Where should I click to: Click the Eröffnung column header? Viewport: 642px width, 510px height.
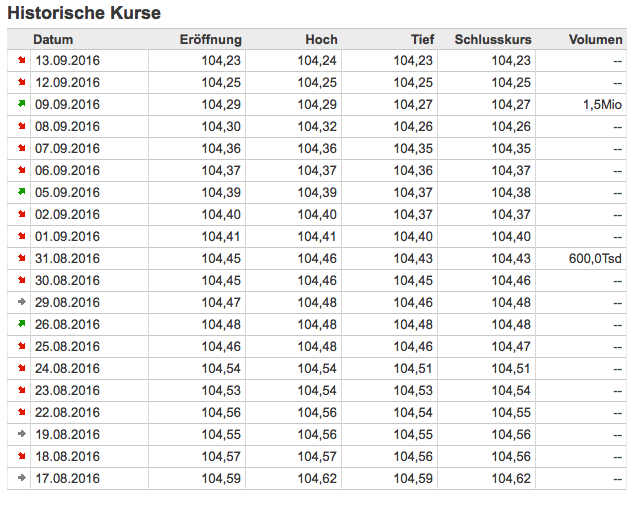point(210,39)
